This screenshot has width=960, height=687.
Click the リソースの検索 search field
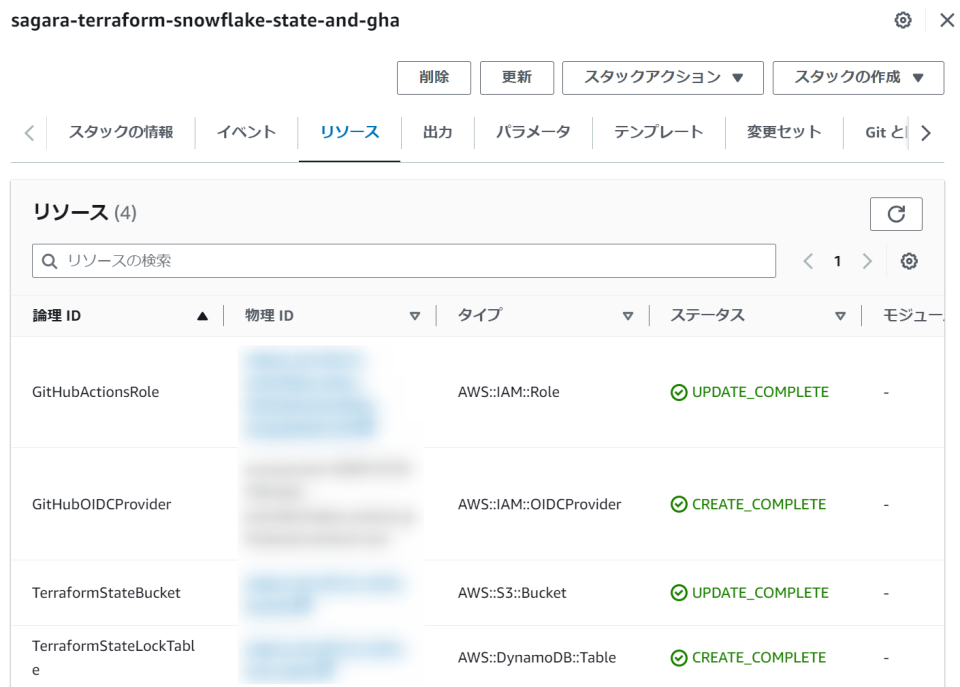(404, 261)
